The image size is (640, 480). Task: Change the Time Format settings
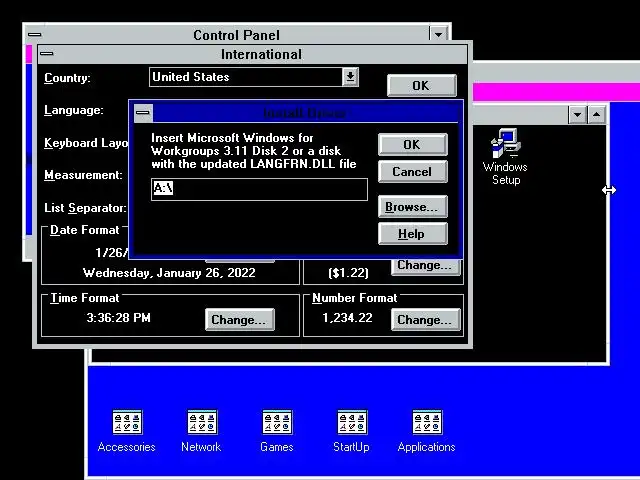(240, 320)
